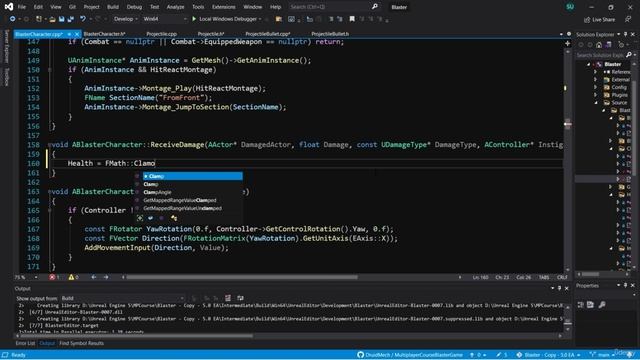Click the editor split window plus icon
Viewport: 640px width, 360px height.
567,43
